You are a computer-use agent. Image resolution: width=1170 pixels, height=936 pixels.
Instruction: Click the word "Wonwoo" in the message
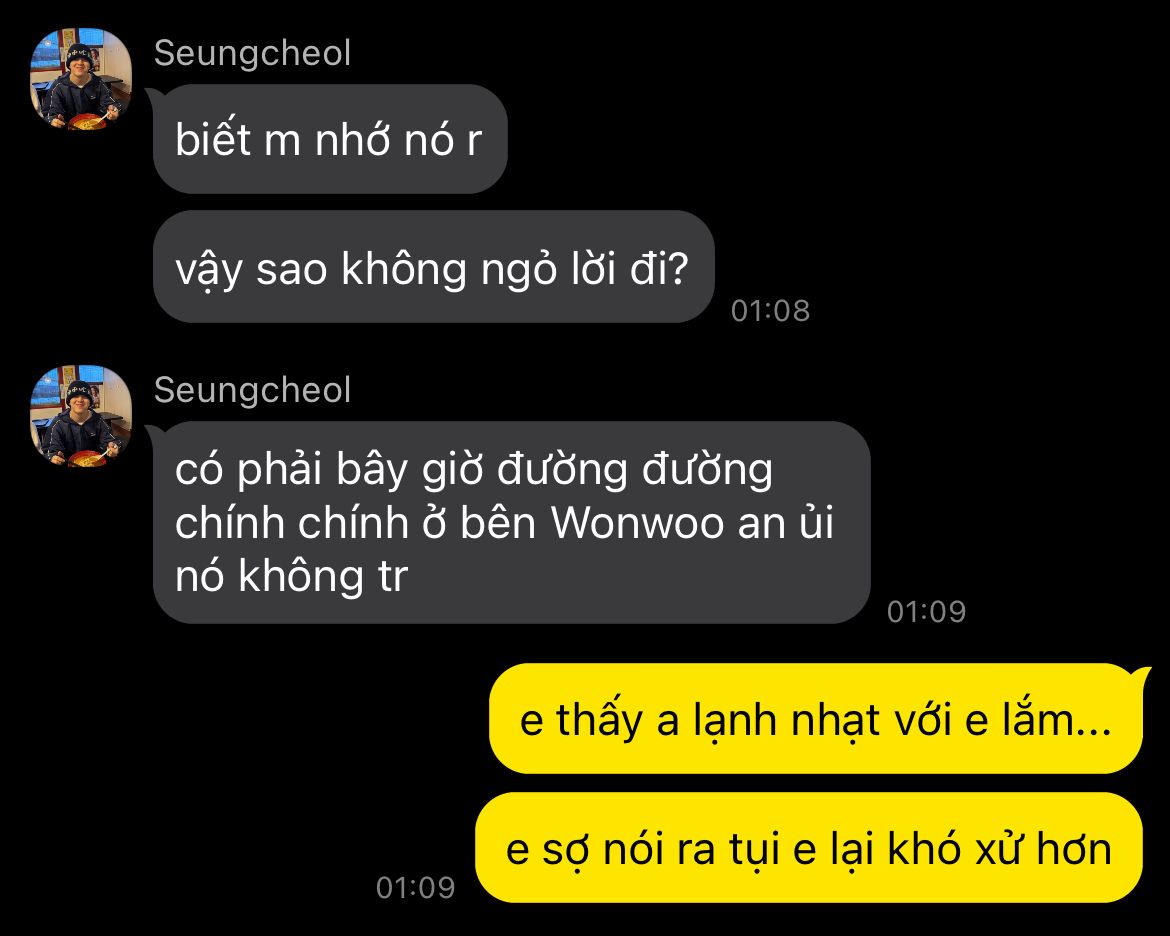637,522
